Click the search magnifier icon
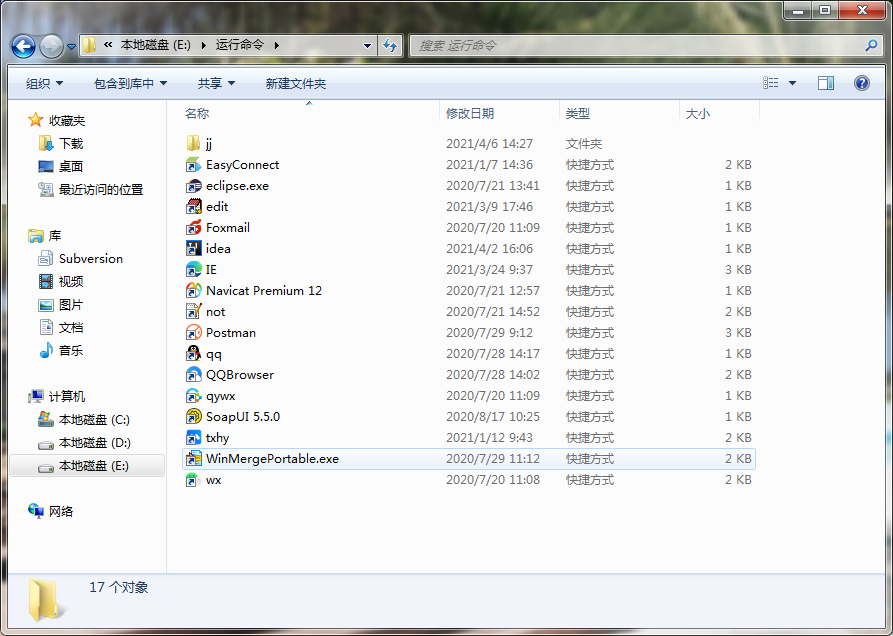 point(871,46)
